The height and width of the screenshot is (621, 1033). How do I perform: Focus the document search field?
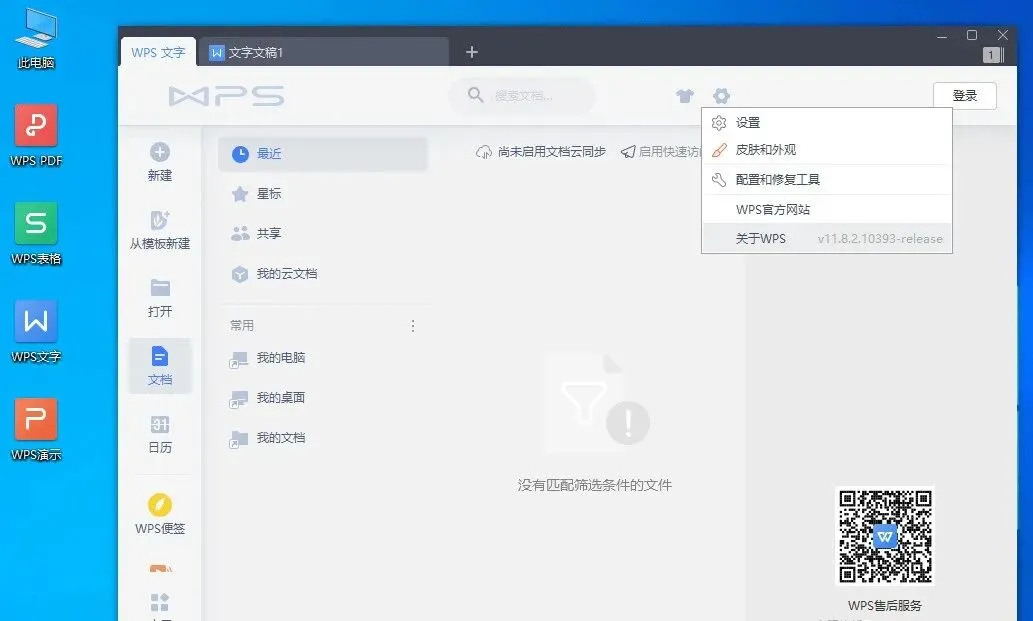pyautogui.click(x=523, y=95)
